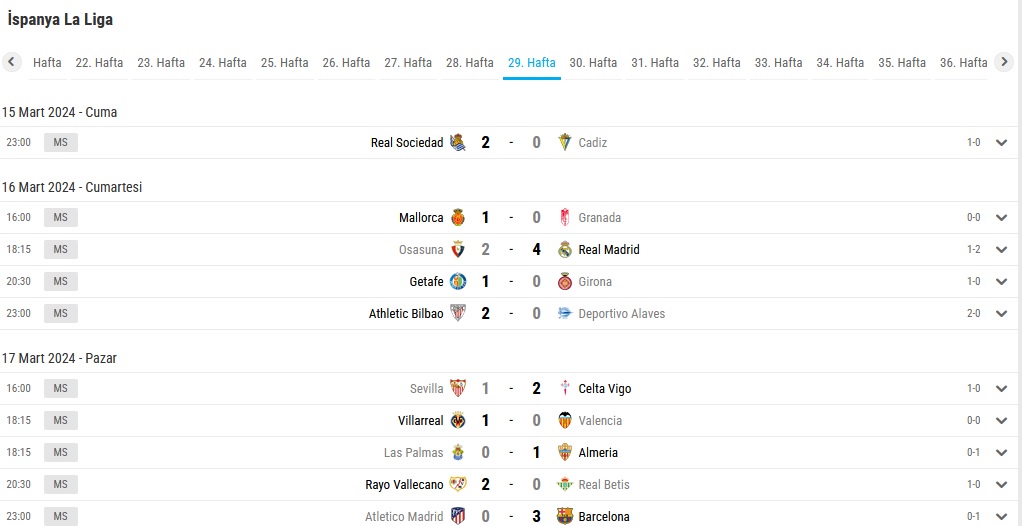Select the 28. Hafta tab
The image size is (1022, 526).
(x=470, y=63)
